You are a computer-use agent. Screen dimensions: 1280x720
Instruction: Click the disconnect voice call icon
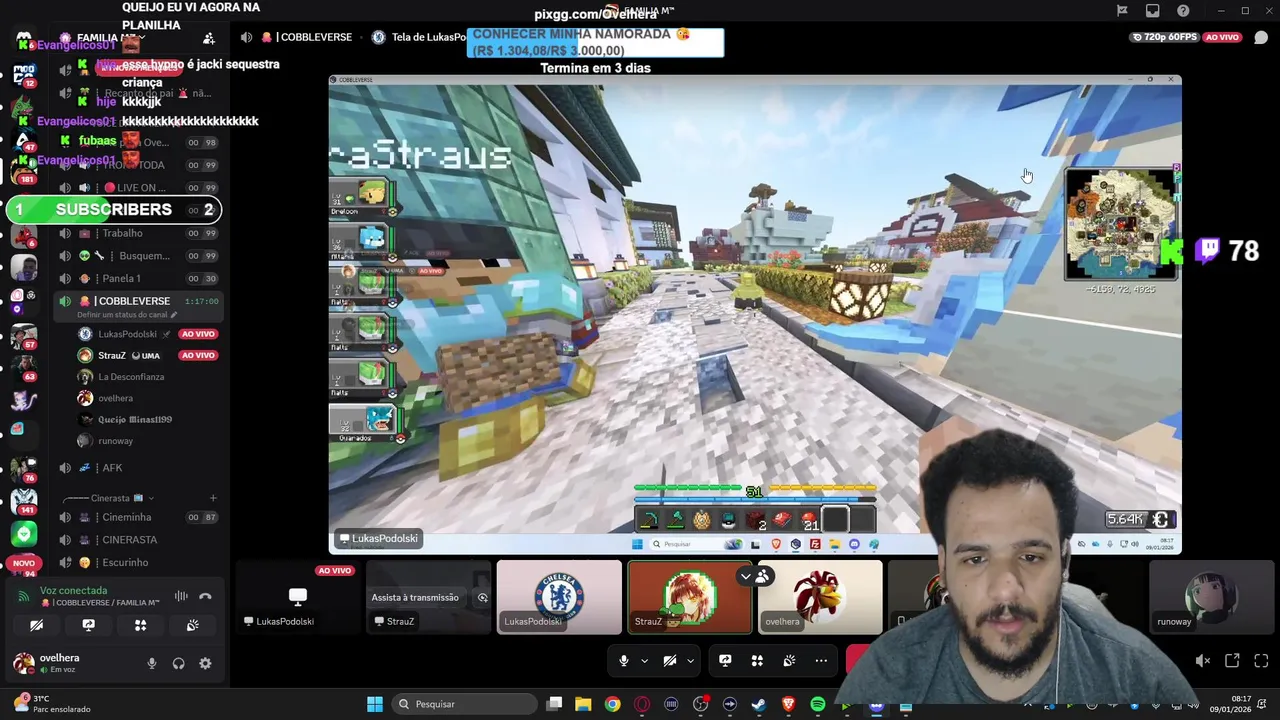click(205, 596)
